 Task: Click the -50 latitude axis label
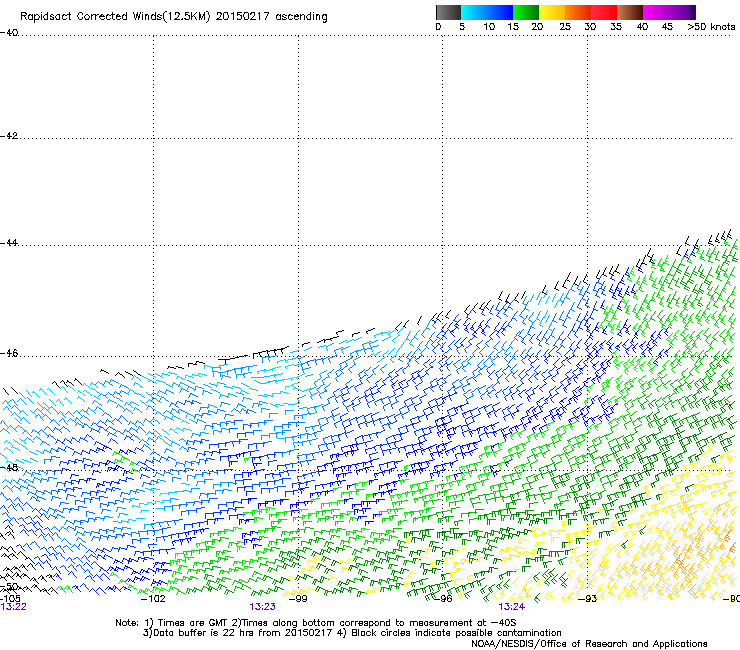[9, 587]
